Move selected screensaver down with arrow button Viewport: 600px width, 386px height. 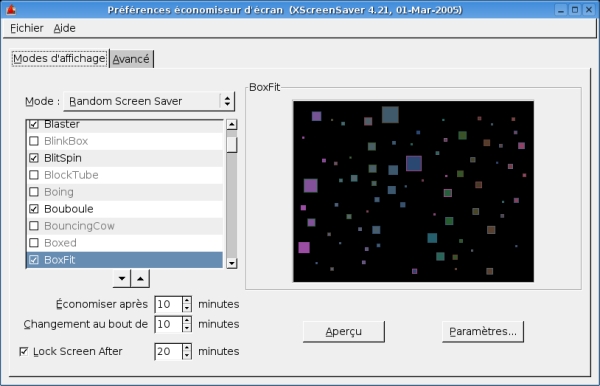122,279
